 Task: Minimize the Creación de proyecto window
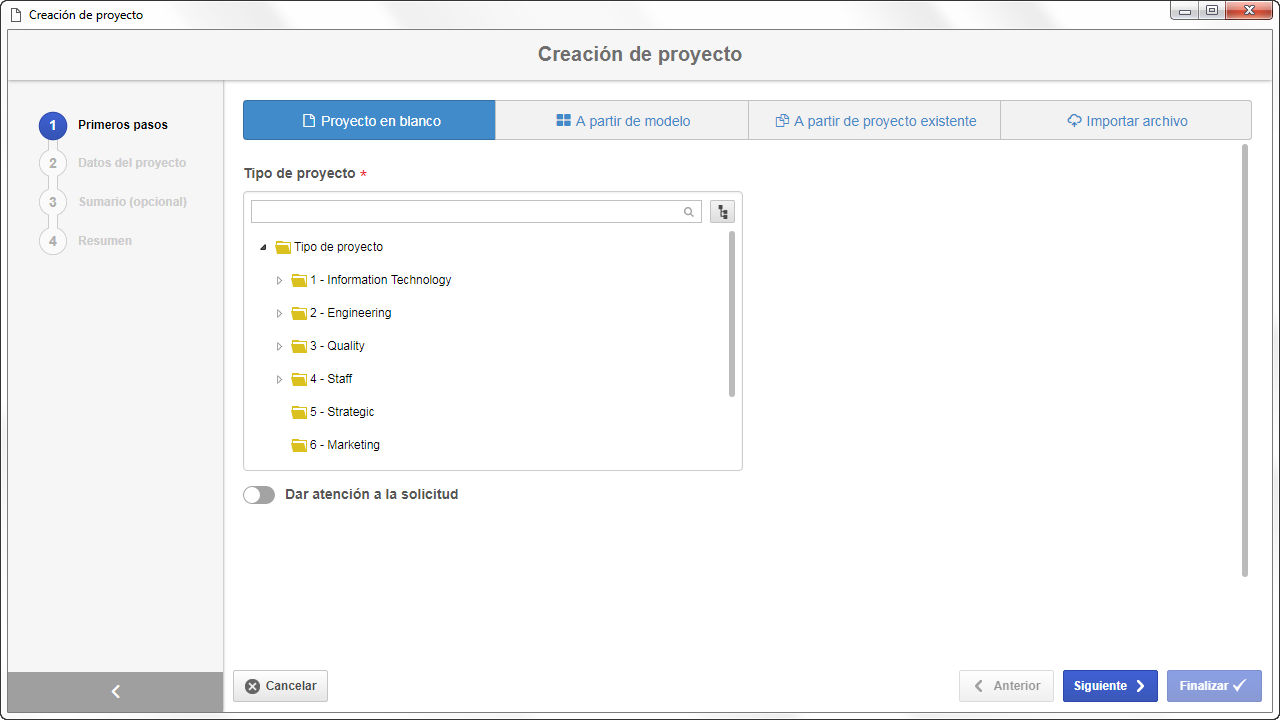(1184, 10)
